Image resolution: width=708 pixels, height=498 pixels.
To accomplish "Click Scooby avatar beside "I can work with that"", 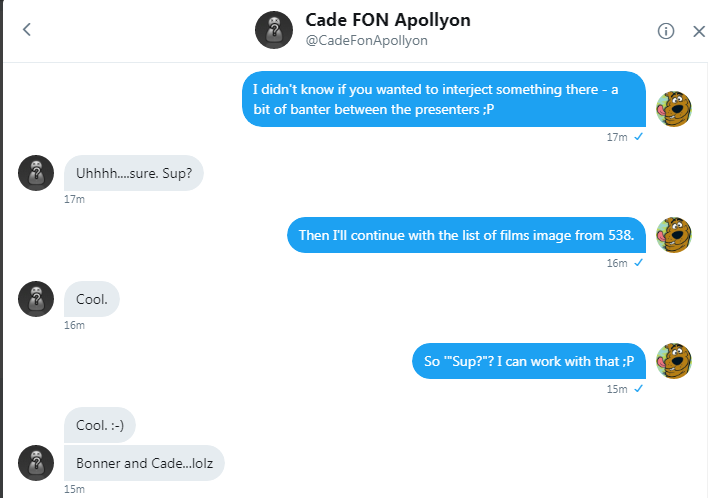I will [x=674, y=361].
